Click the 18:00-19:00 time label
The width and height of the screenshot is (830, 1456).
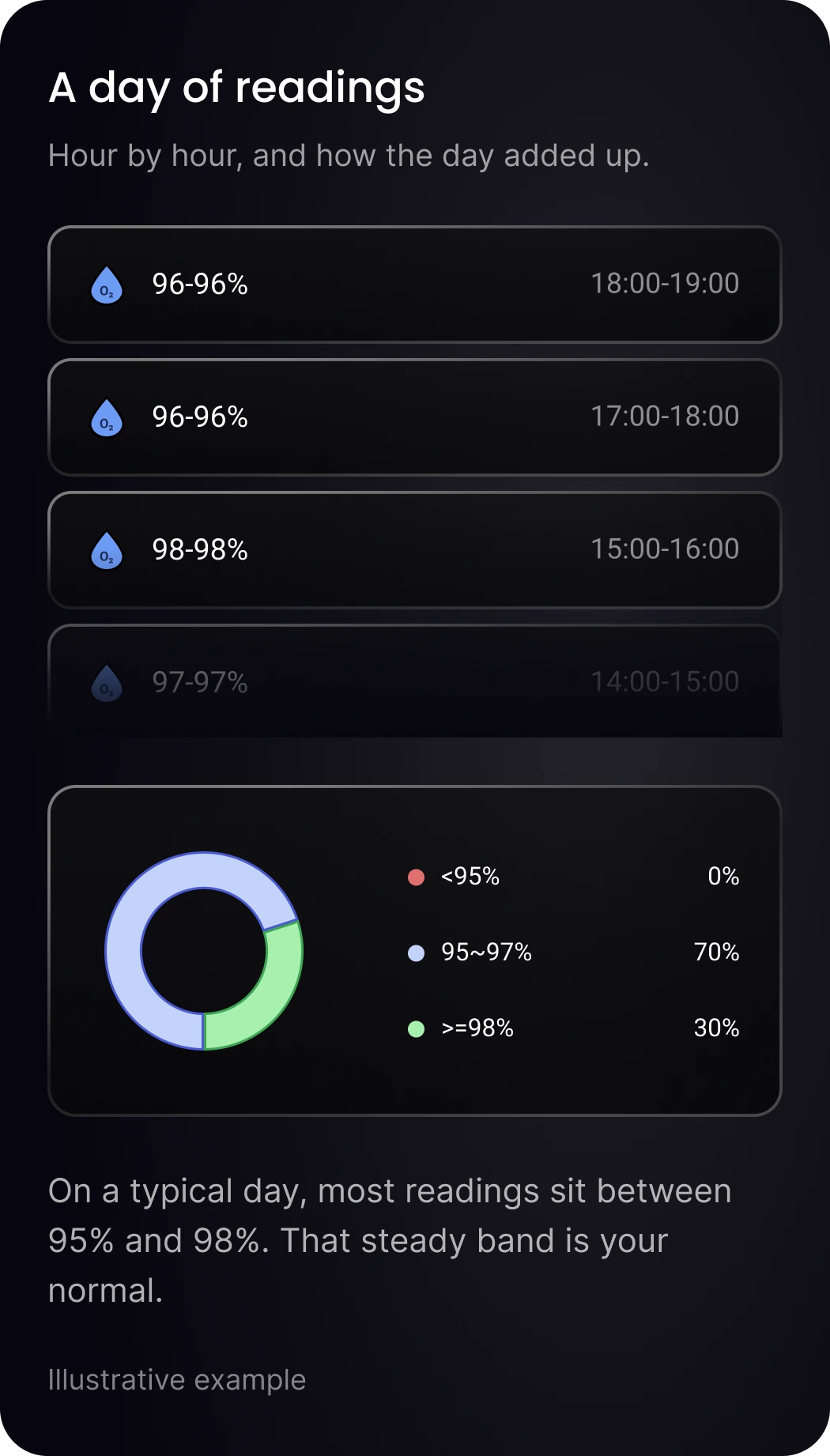(665, 284)
